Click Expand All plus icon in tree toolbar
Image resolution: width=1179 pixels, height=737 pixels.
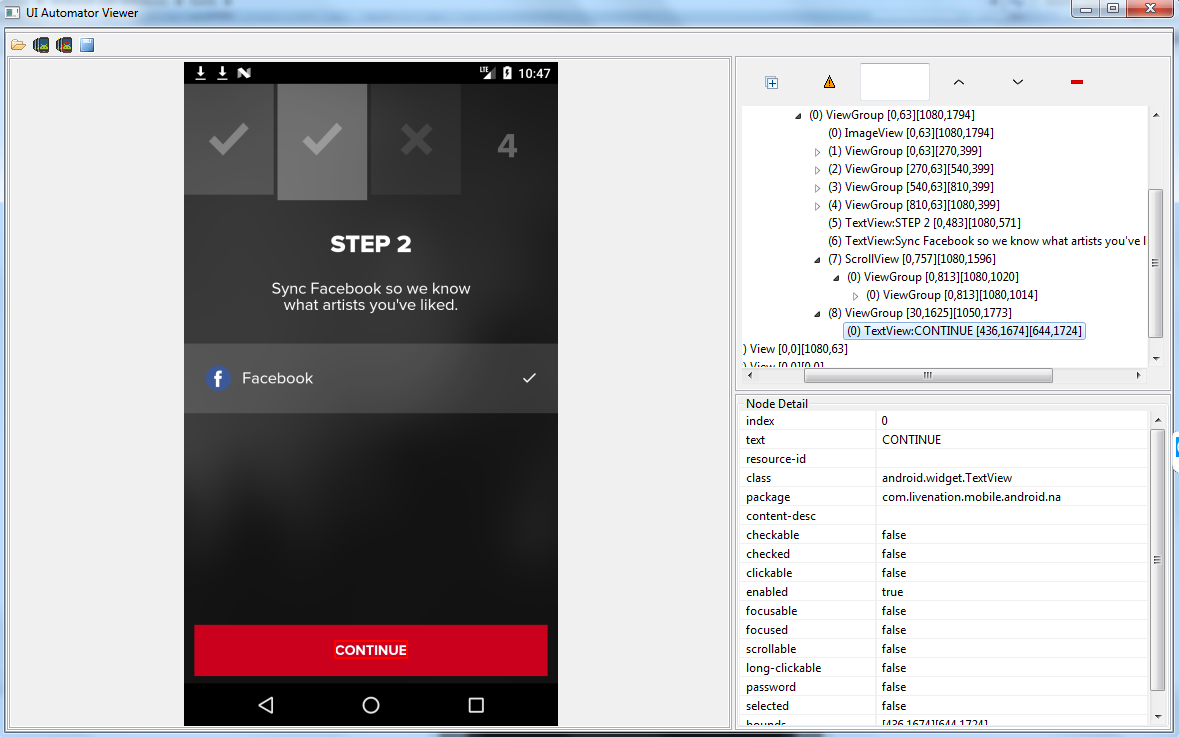(x=771, y=83)
